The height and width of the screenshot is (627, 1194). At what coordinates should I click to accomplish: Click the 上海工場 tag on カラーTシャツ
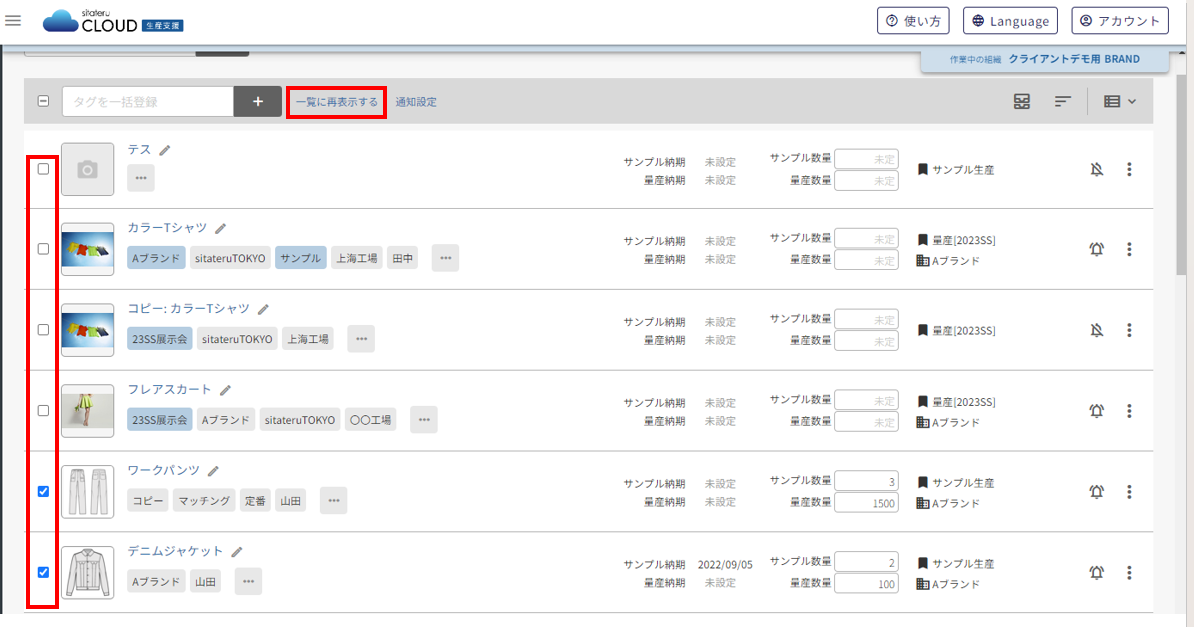pyautogui.click(x=356, y=258)
